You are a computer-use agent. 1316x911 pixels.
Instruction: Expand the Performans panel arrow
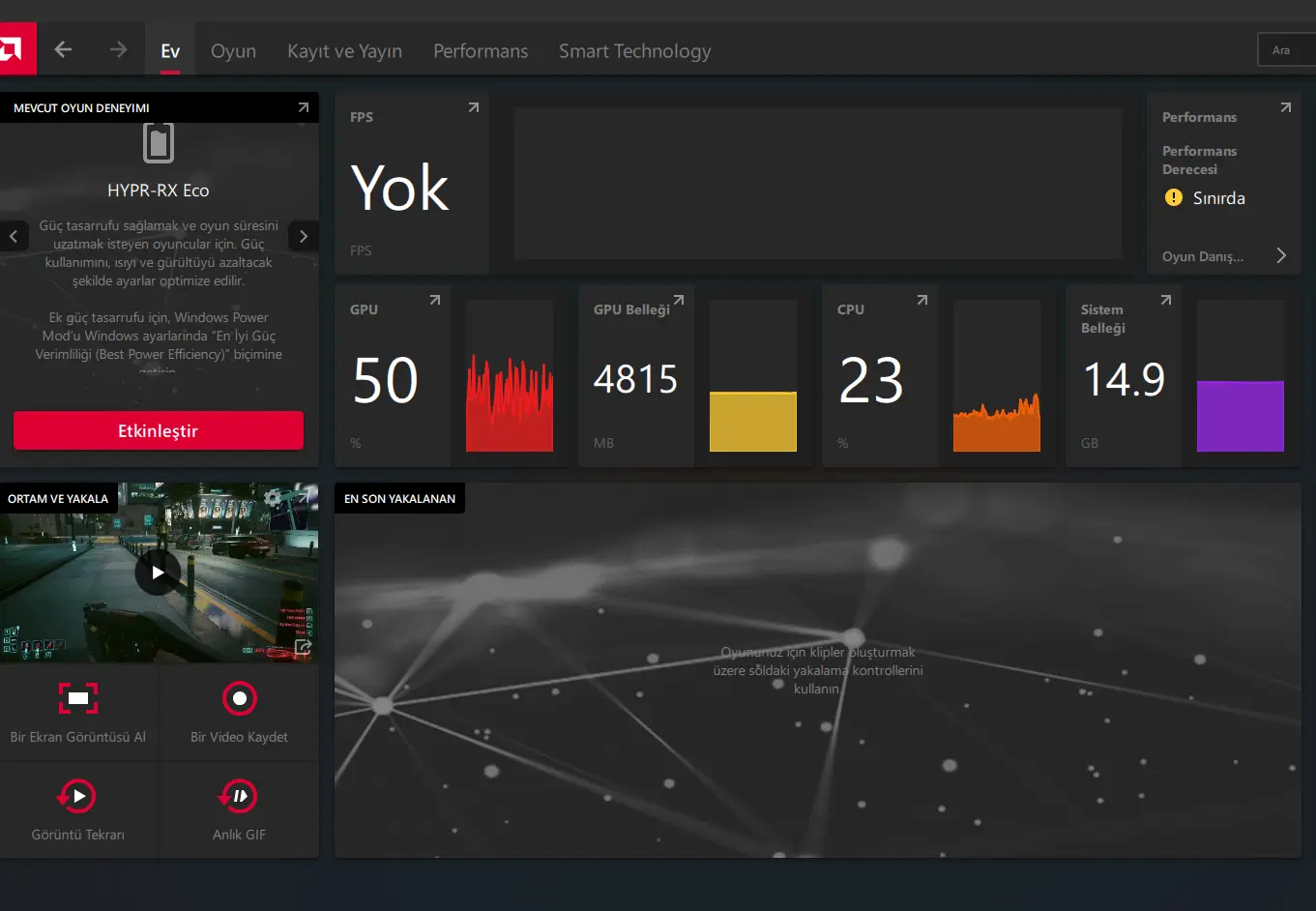(1285, 107)
